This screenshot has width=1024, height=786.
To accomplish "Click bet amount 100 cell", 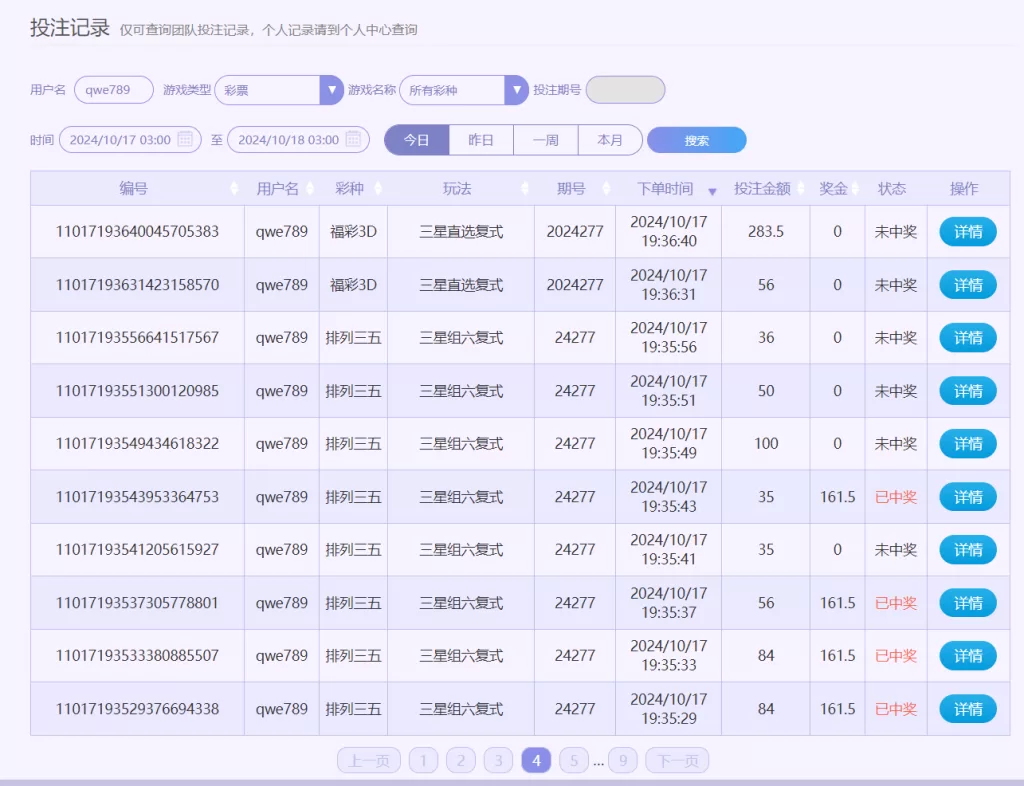I will pyautogui.click(x=766, y=444).
